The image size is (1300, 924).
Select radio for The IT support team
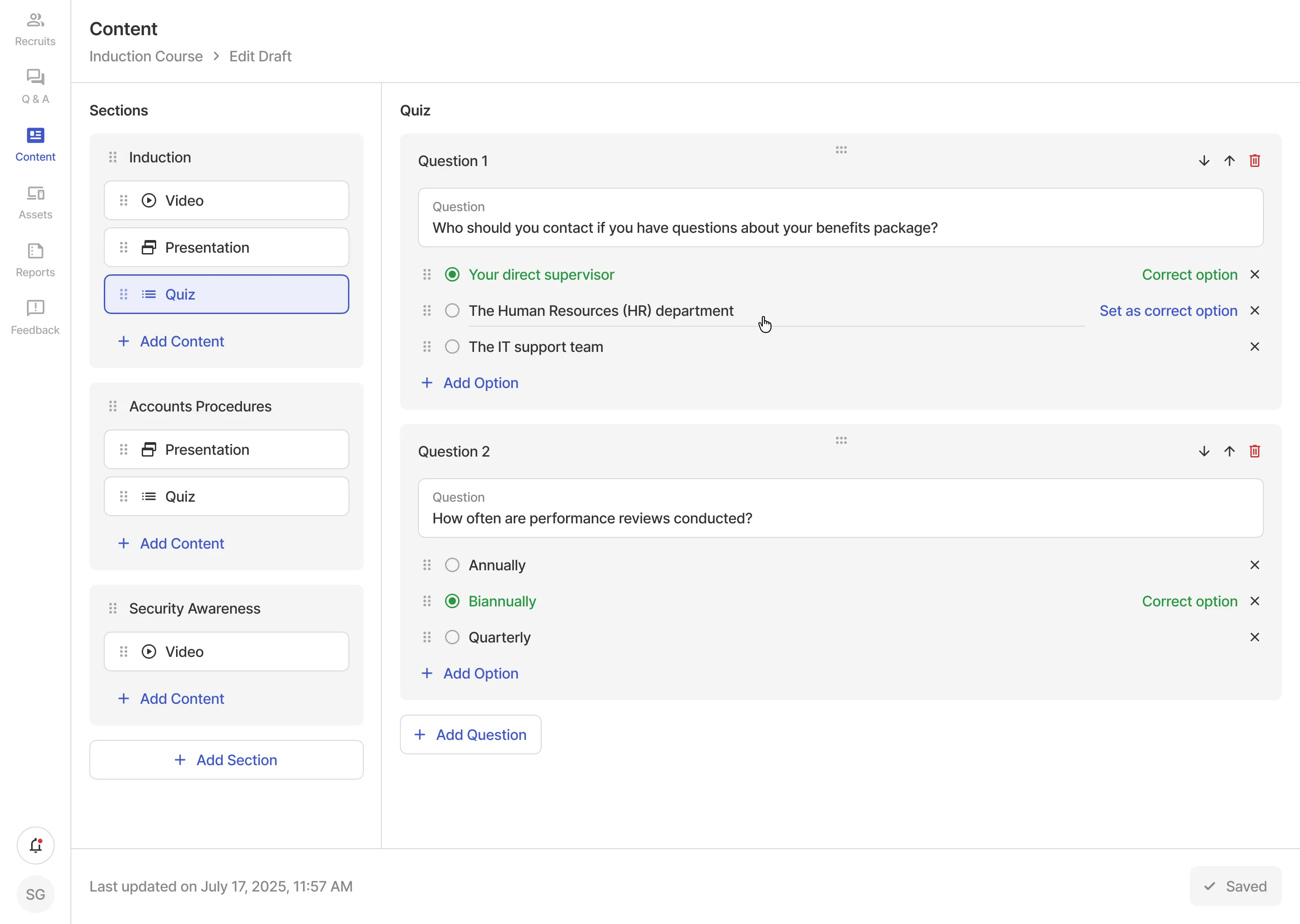pos(452,346)
